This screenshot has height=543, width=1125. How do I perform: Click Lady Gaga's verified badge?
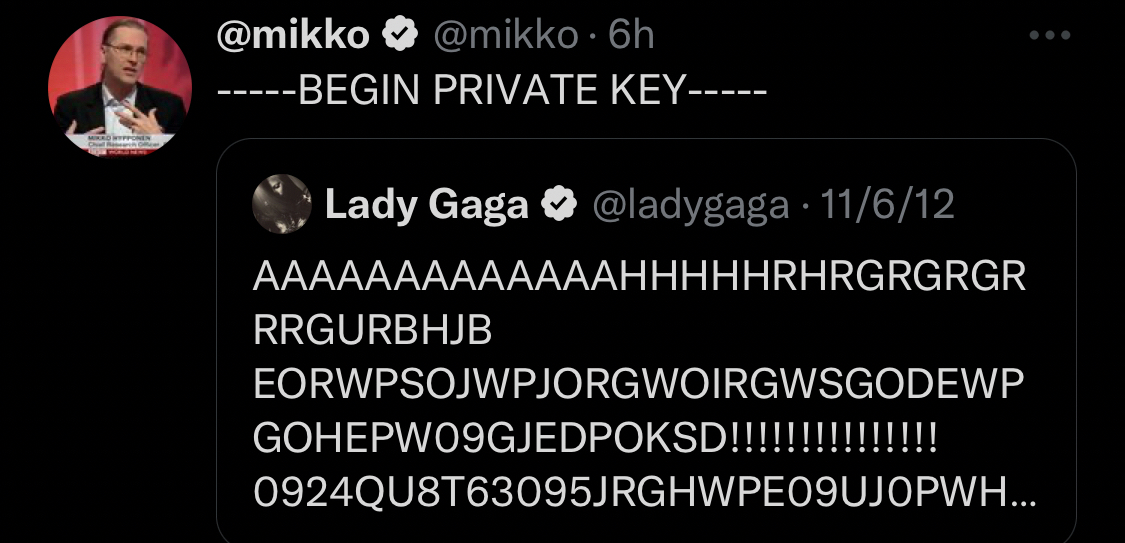pyautogui.click(x=558, y=205)
